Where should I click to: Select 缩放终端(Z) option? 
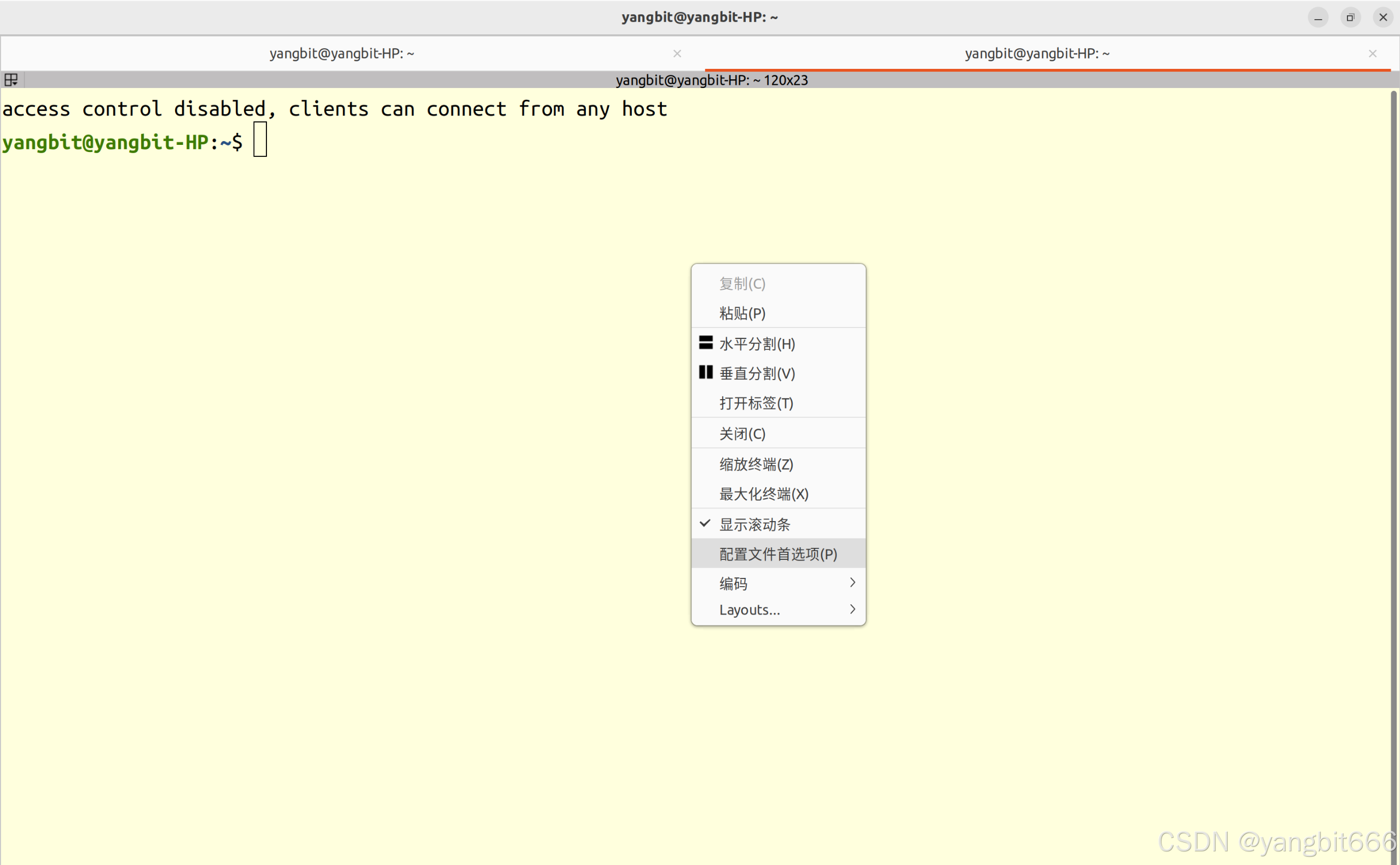tap(756, 464)
